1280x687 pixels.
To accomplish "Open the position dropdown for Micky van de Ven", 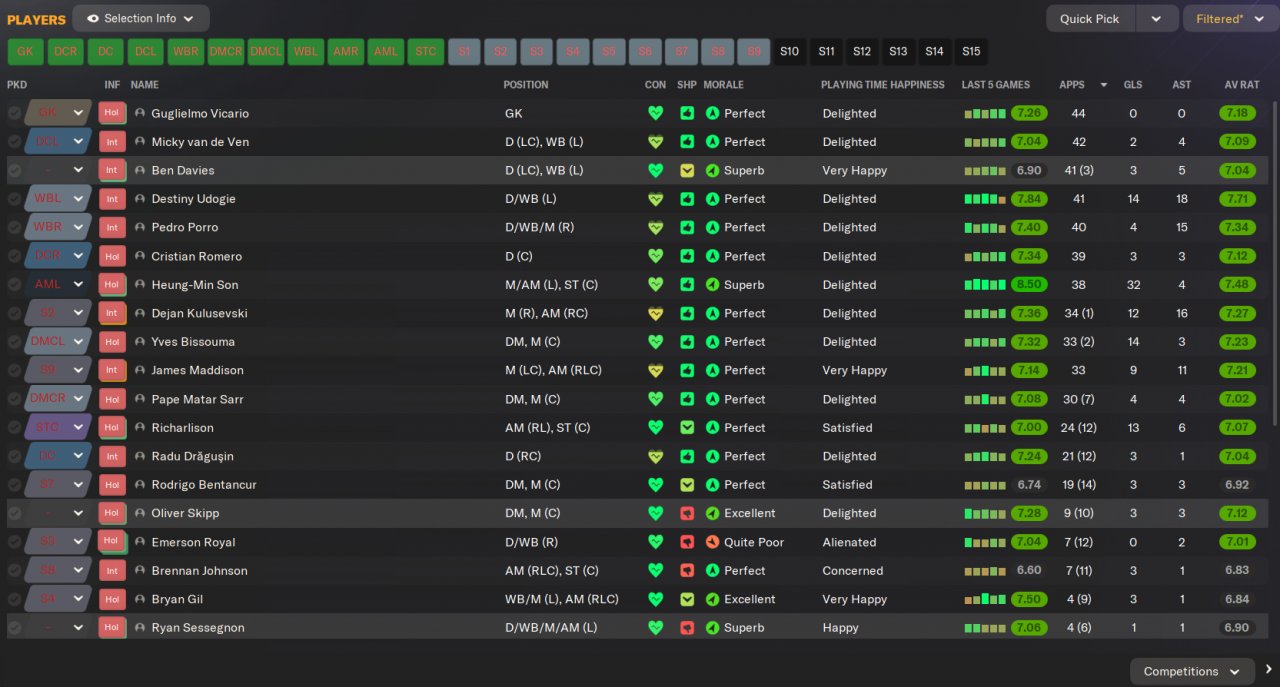I will click(78, 142).
